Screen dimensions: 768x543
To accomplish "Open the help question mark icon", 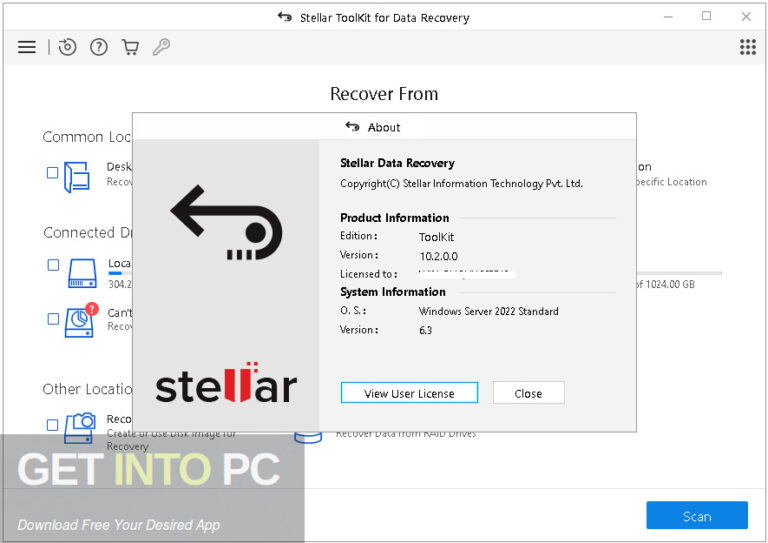I will point(99,47).
